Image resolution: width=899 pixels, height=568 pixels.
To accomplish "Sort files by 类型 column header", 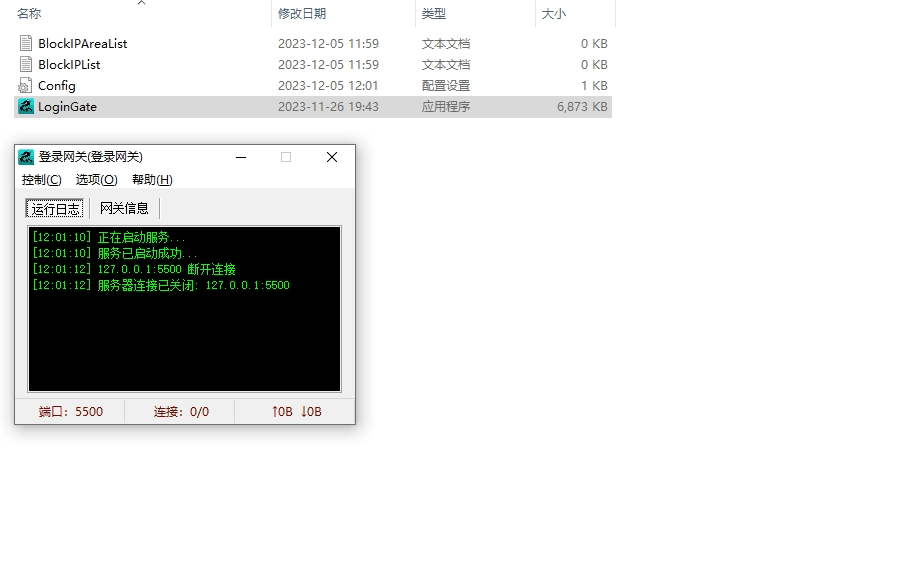I will click(x=433, y=13).
